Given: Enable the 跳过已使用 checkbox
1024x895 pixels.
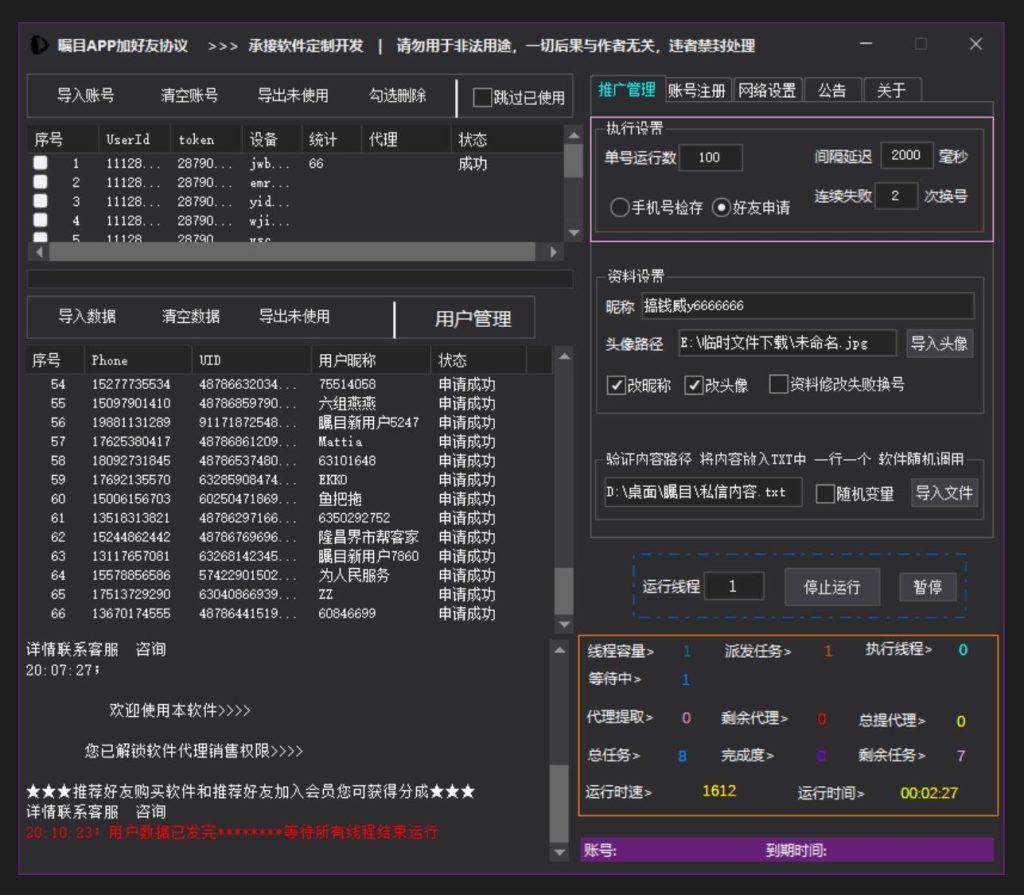Looking at the screenshot, I should tap(483, 98).
